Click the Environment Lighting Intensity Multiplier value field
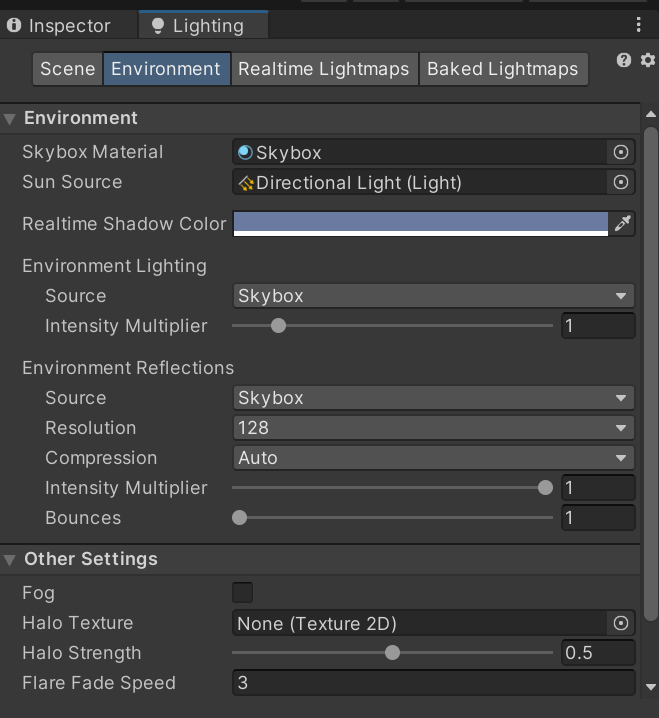659x718 pixels. click(598, 326)
